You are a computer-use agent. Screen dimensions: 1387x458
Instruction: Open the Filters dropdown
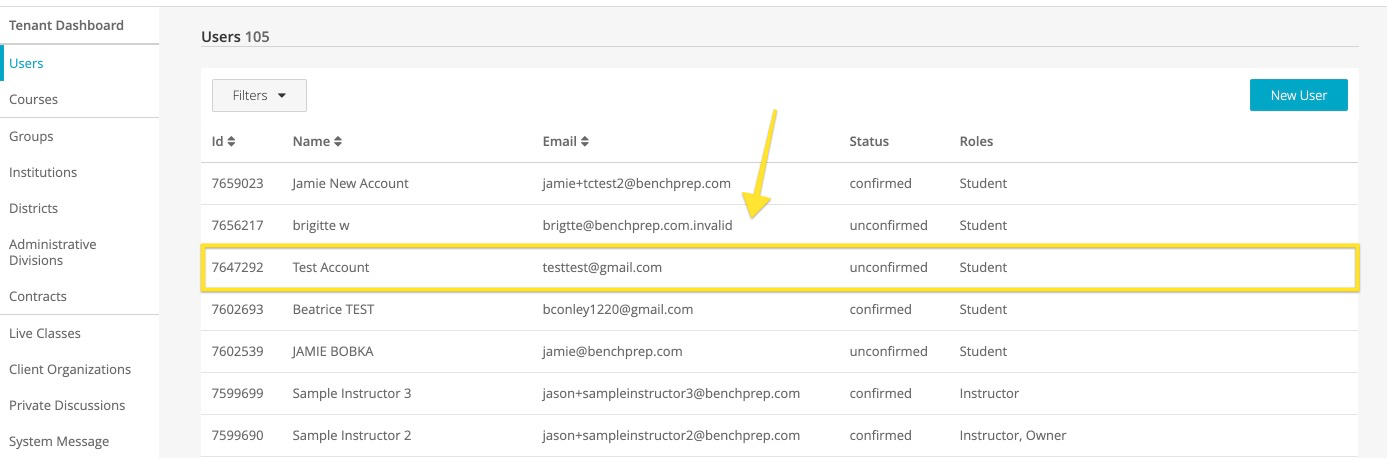(x=259, y=95)
